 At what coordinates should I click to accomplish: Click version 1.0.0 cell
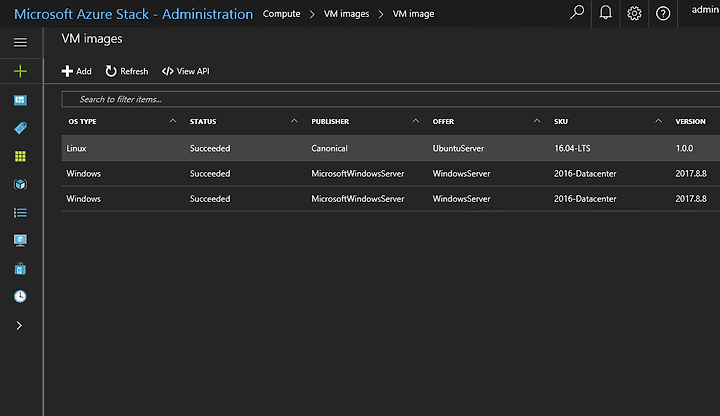[x=684, y=148]
